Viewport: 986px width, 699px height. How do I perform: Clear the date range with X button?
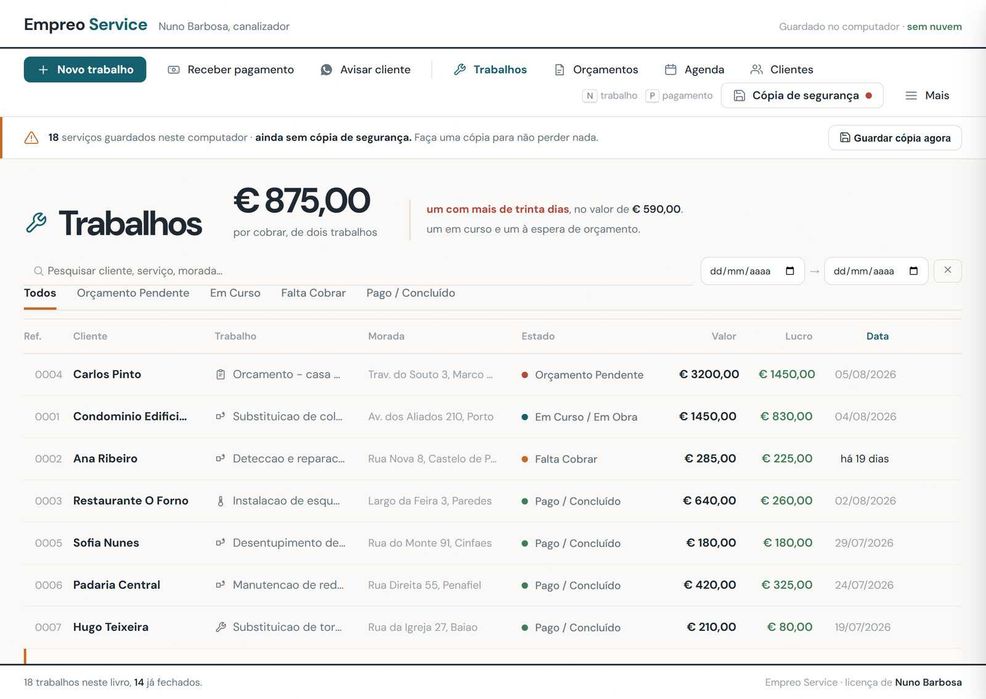[x=948, y=270]
